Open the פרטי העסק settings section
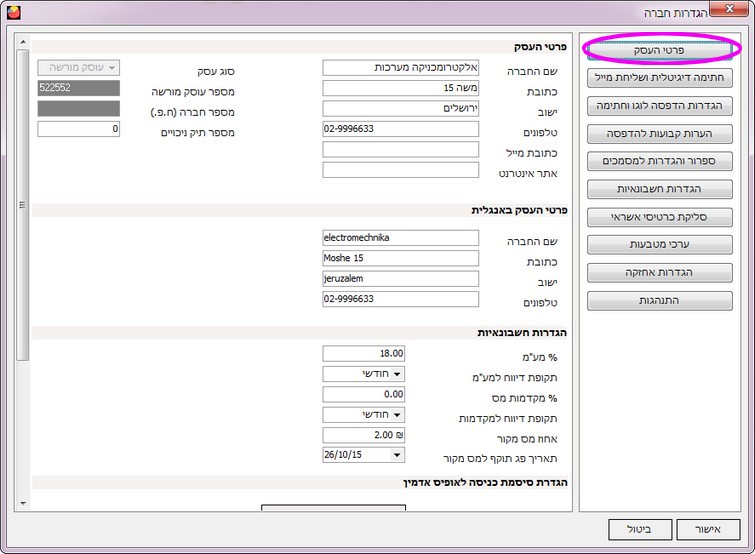The width and height of the screenshot is (755, 554). [659, 49]
